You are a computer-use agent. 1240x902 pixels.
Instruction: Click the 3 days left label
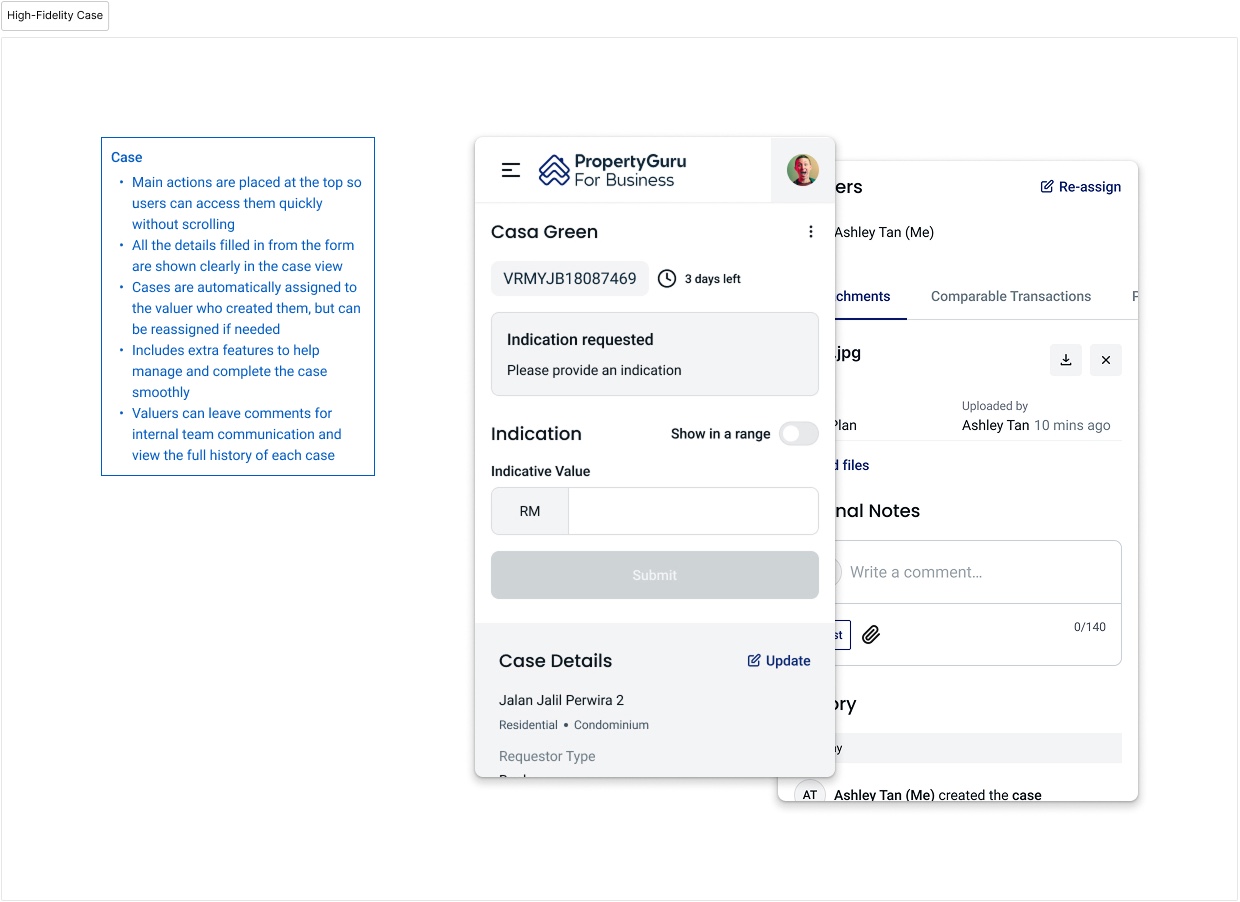click(x=713, y=279)
